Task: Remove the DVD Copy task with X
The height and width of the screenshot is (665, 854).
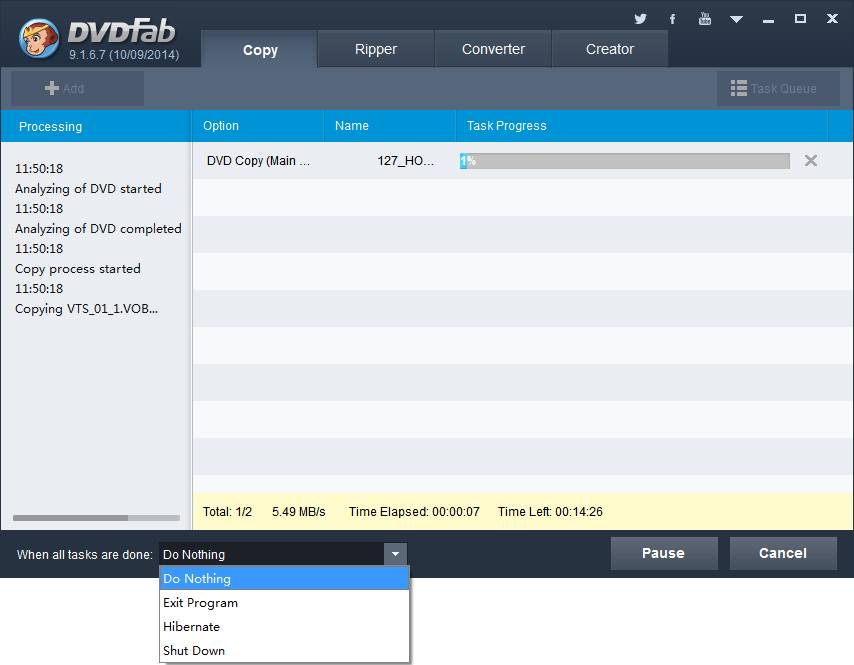Action: coord(811,161)
